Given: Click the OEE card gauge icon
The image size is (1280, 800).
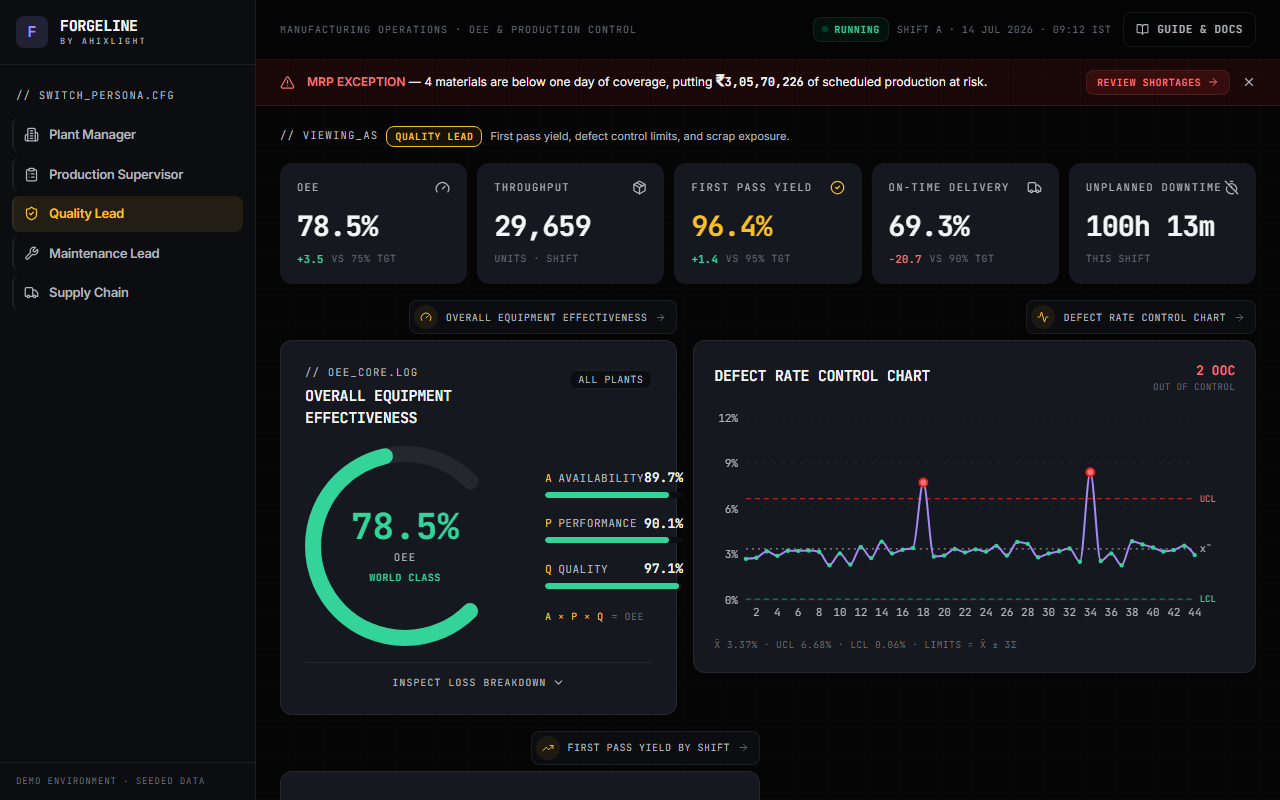Looking at the screenshot, I should pos(443,187).
